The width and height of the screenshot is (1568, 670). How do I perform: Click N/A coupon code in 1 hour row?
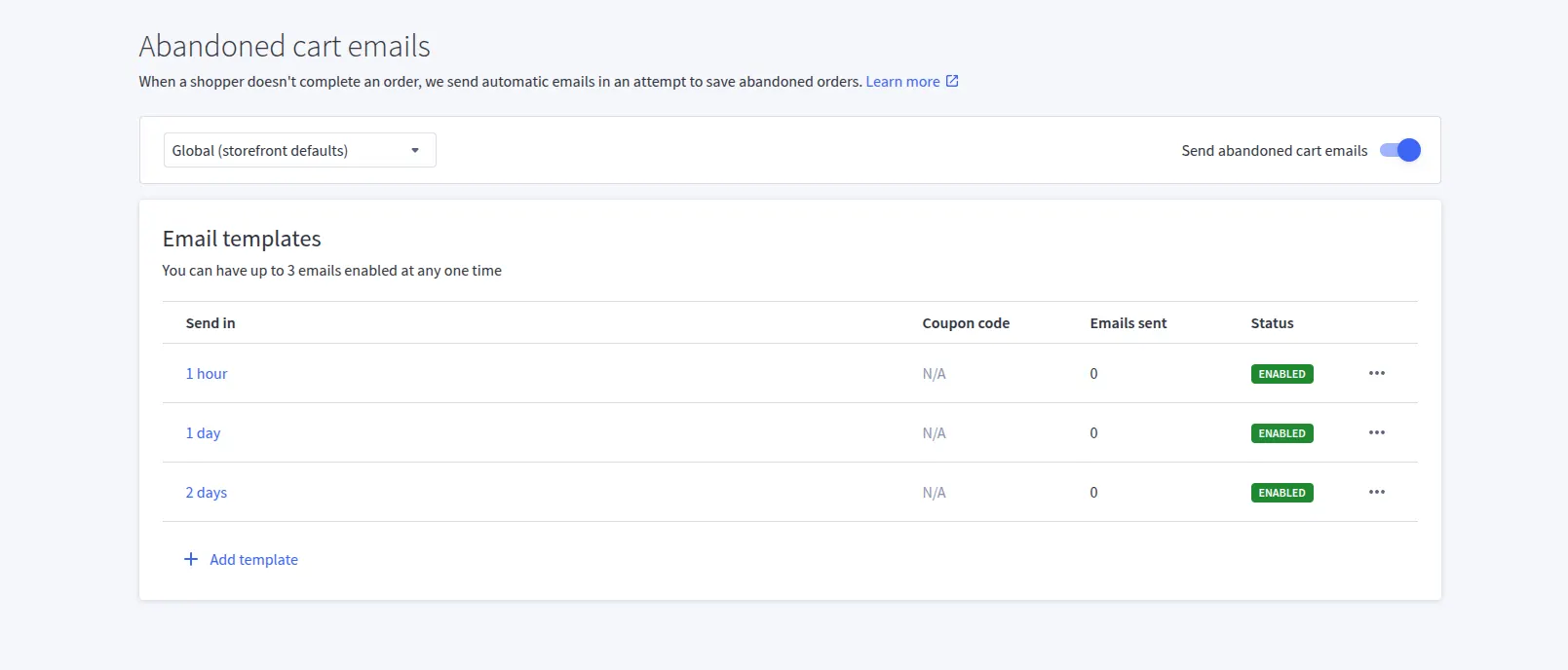[934, 374]
